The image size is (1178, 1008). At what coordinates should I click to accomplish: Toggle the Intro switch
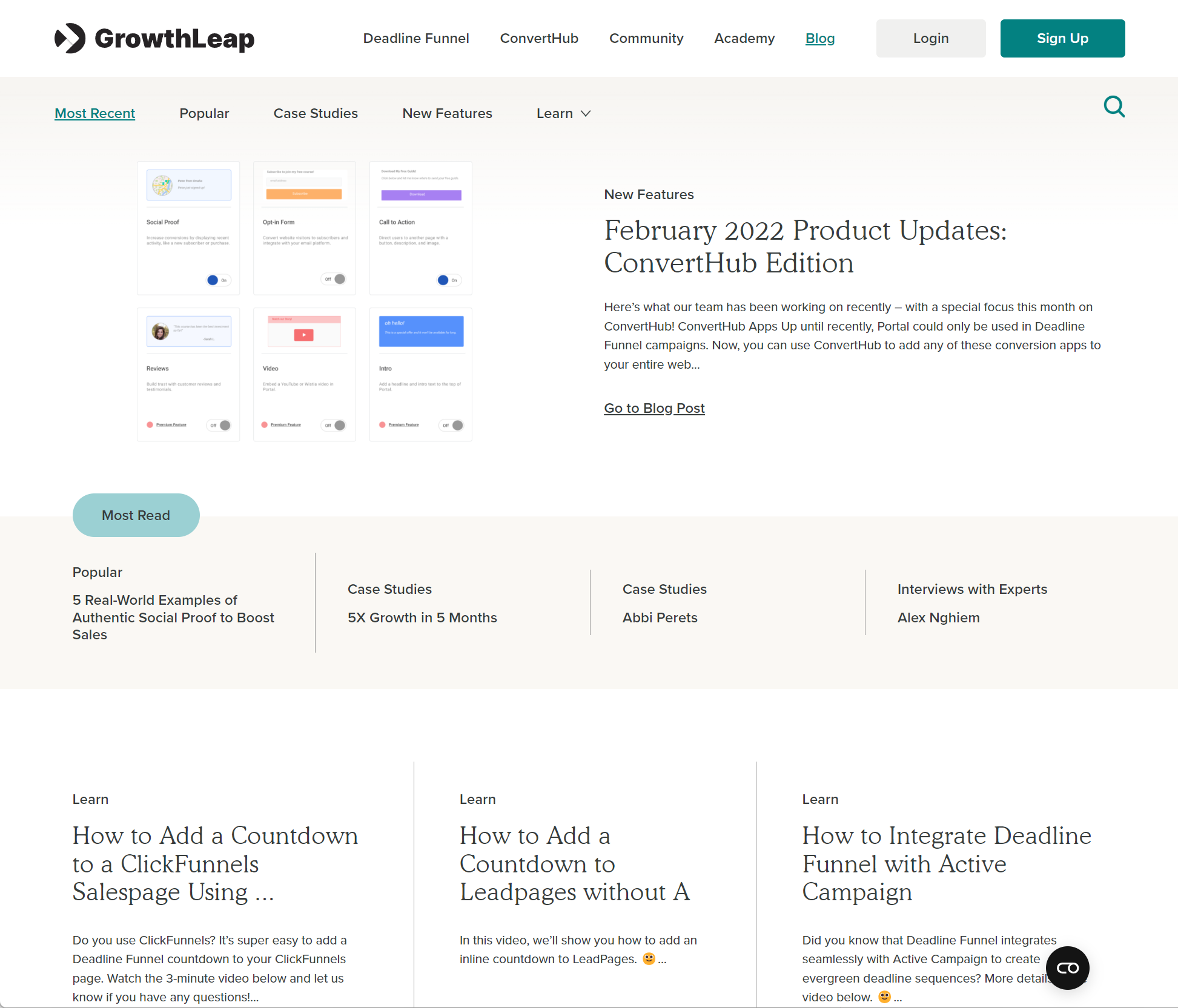coord(452,425)
